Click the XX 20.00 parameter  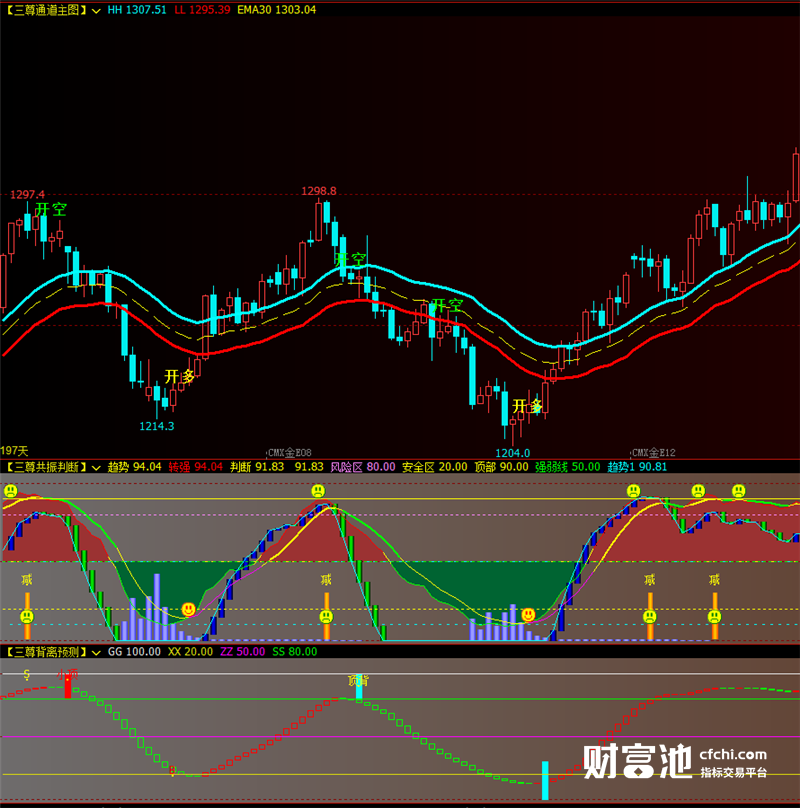(x=190, y=651)
